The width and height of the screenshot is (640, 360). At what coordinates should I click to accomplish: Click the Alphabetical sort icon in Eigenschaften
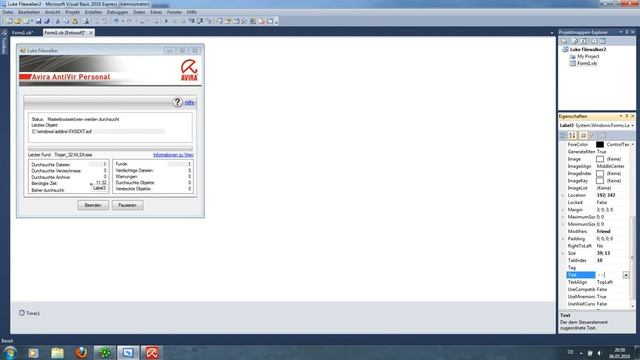coord(572,136)
